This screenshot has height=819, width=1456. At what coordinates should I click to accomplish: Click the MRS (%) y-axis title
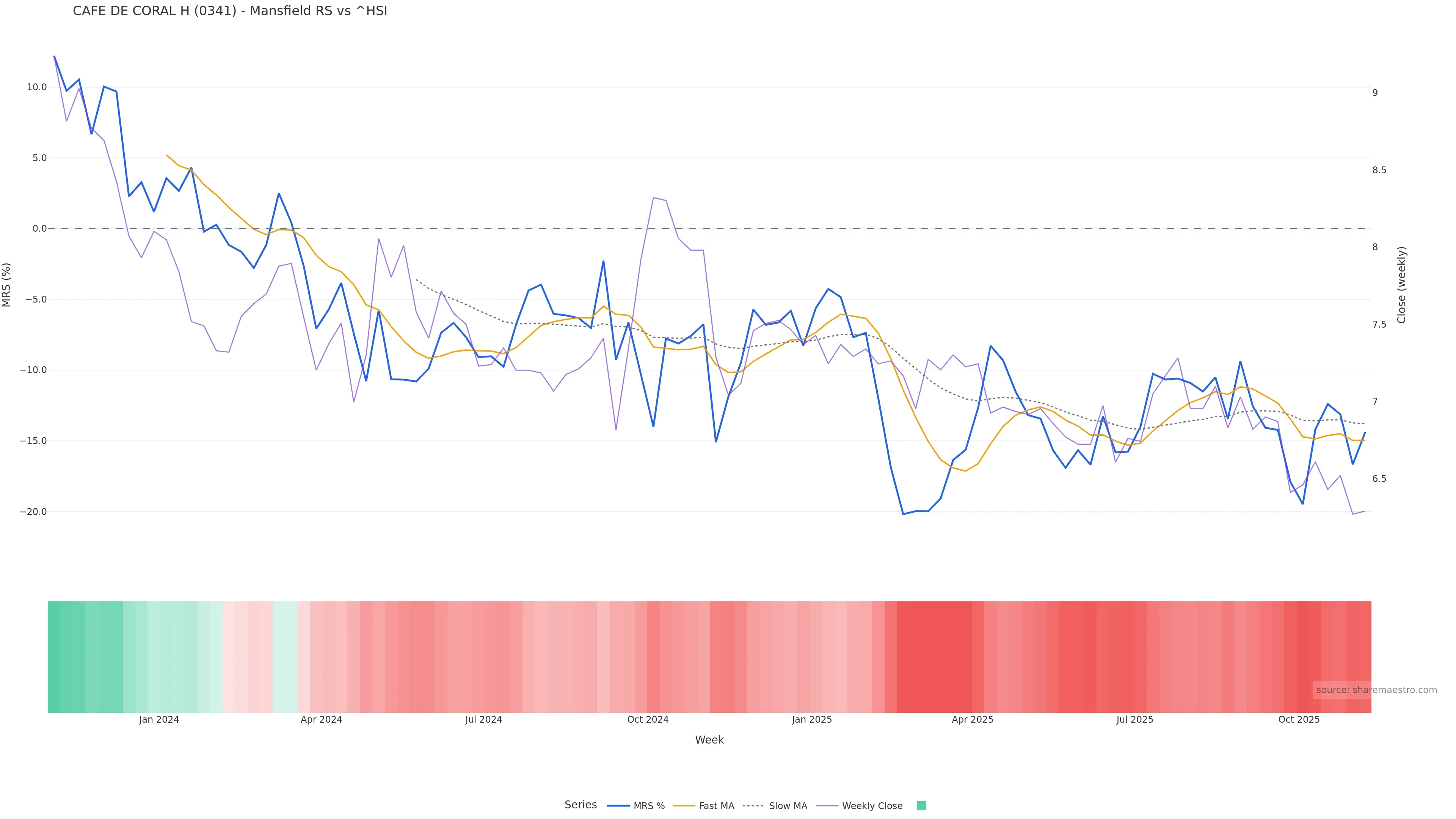click(7, 285)
